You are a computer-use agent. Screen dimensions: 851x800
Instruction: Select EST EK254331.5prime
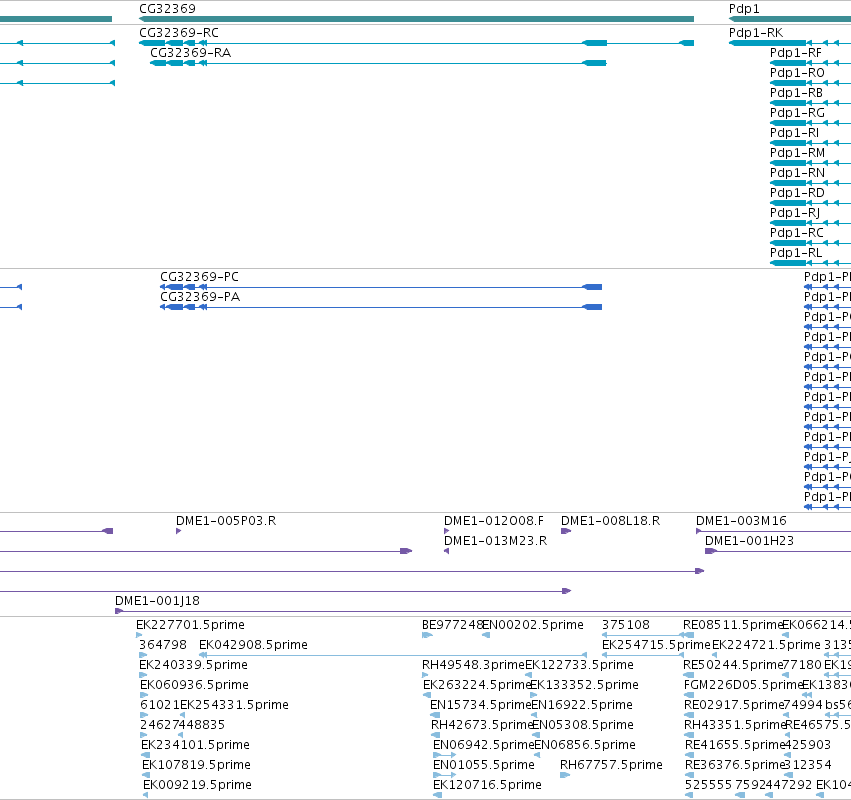click(234, 705)
